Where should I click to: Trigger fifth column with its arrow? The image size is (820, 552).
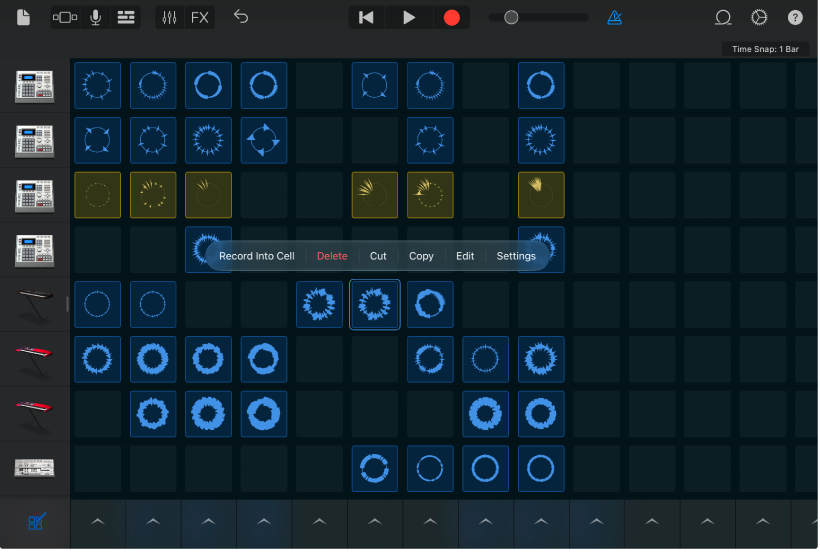point(320,521)
